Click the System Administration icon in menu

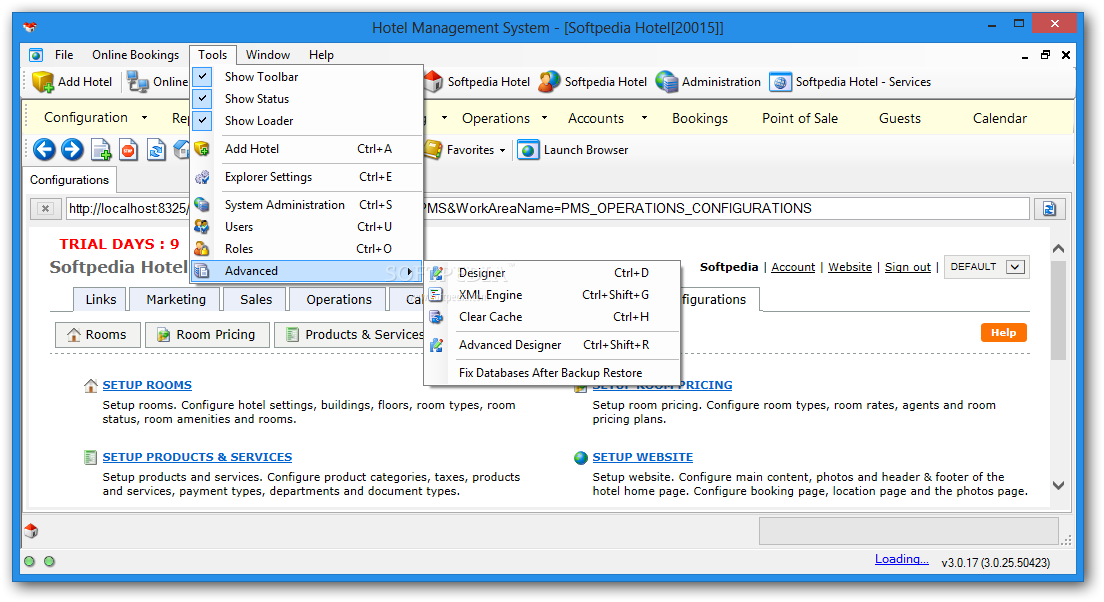201,204
